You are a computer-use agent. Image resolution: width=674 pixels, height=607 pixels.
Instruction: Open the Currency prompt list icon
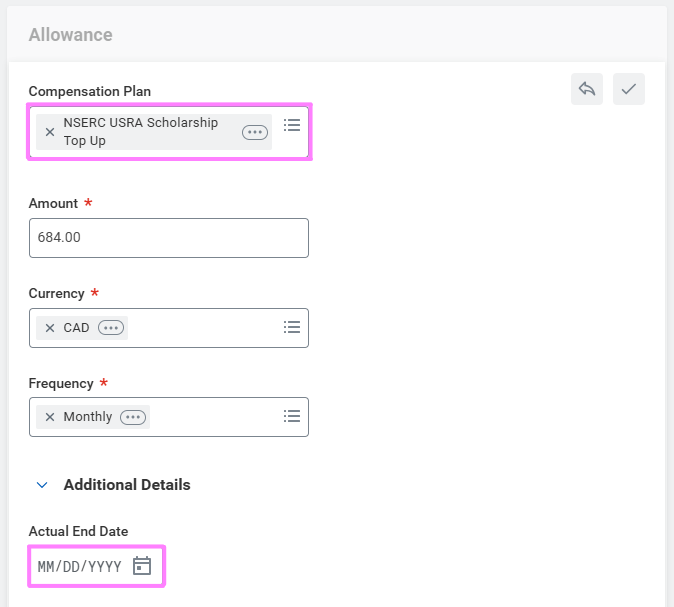[292, 327]
